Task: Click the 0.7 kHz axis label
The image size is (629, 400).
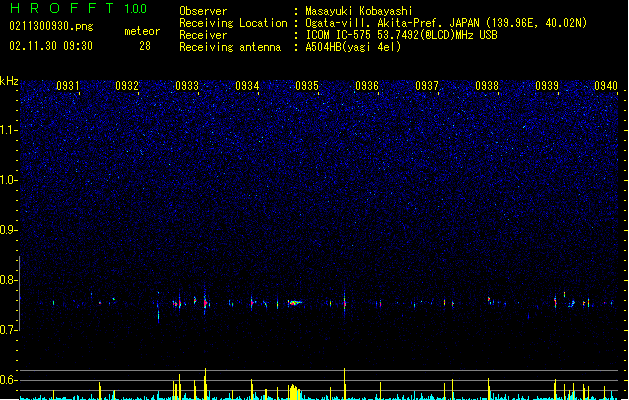Action: coord(8,330)
